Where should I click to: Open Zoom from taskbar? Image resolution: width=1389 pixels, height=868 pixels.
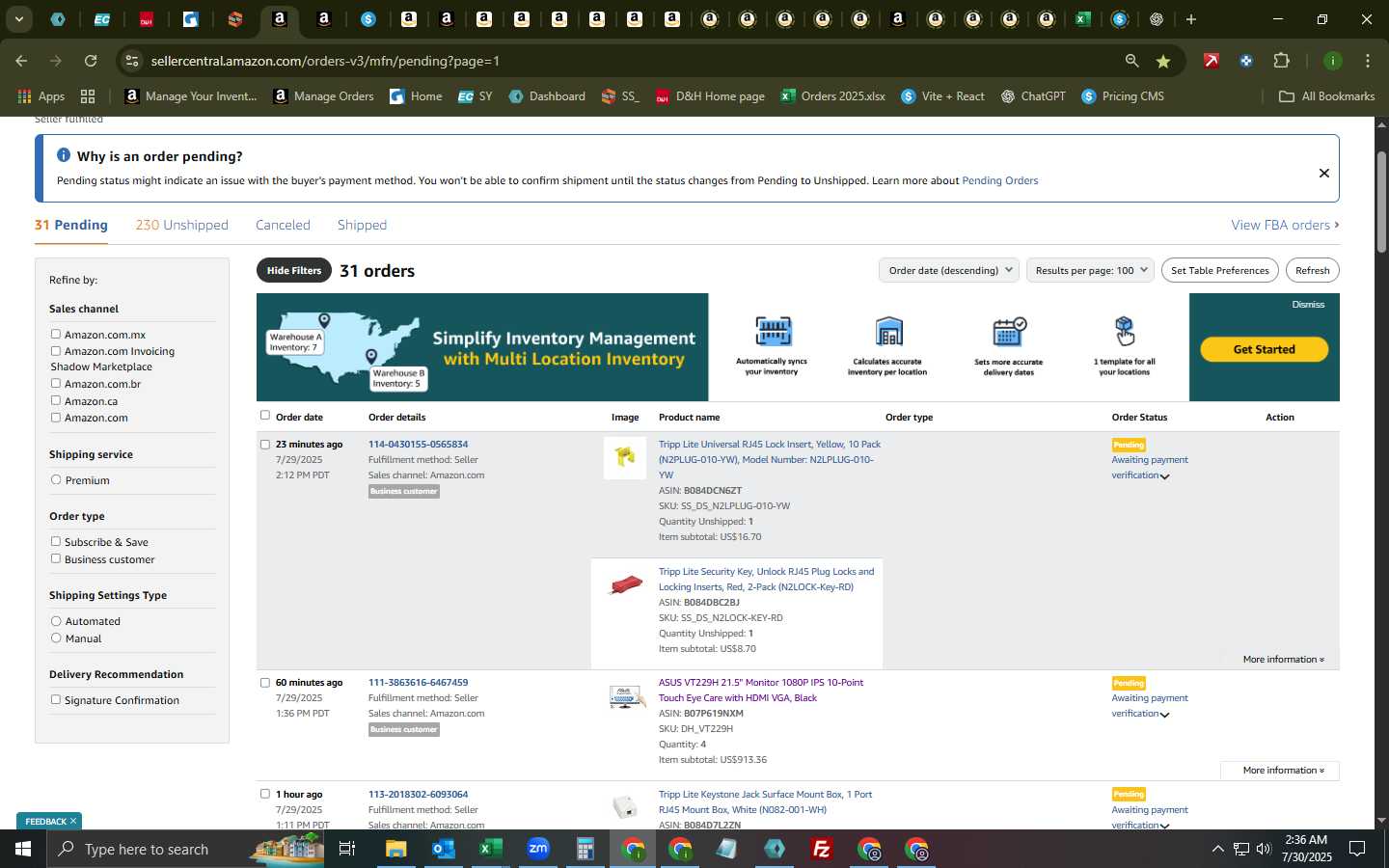(538, 849)
